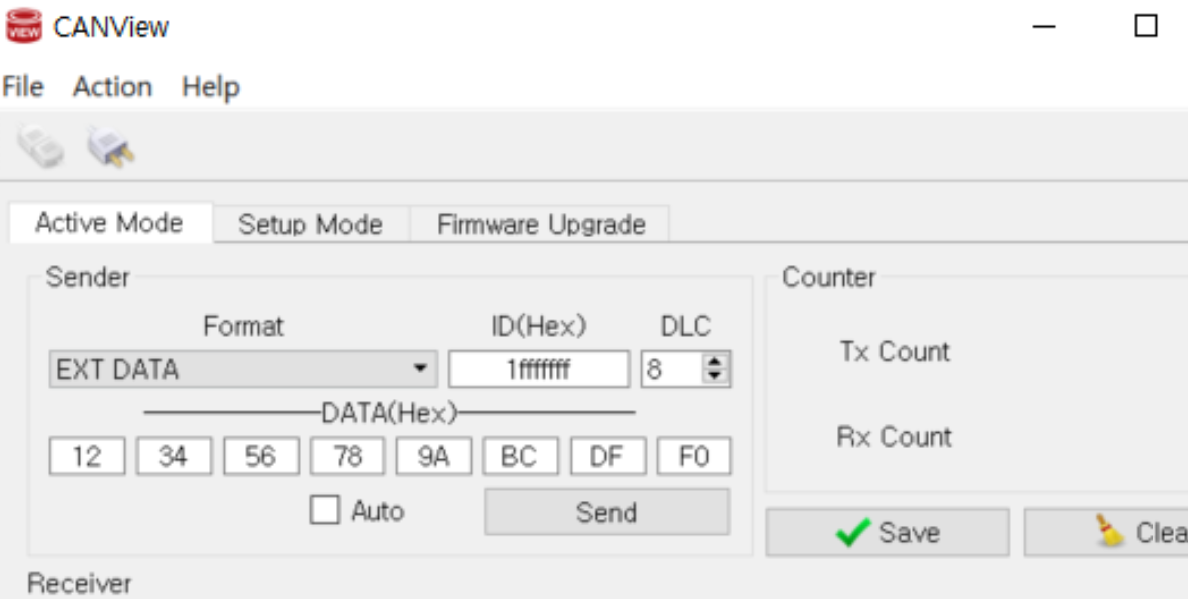The height and width of the screenshot is (599, 1188).
Task: Click the Rx Count label
Action: click(894, 437)
